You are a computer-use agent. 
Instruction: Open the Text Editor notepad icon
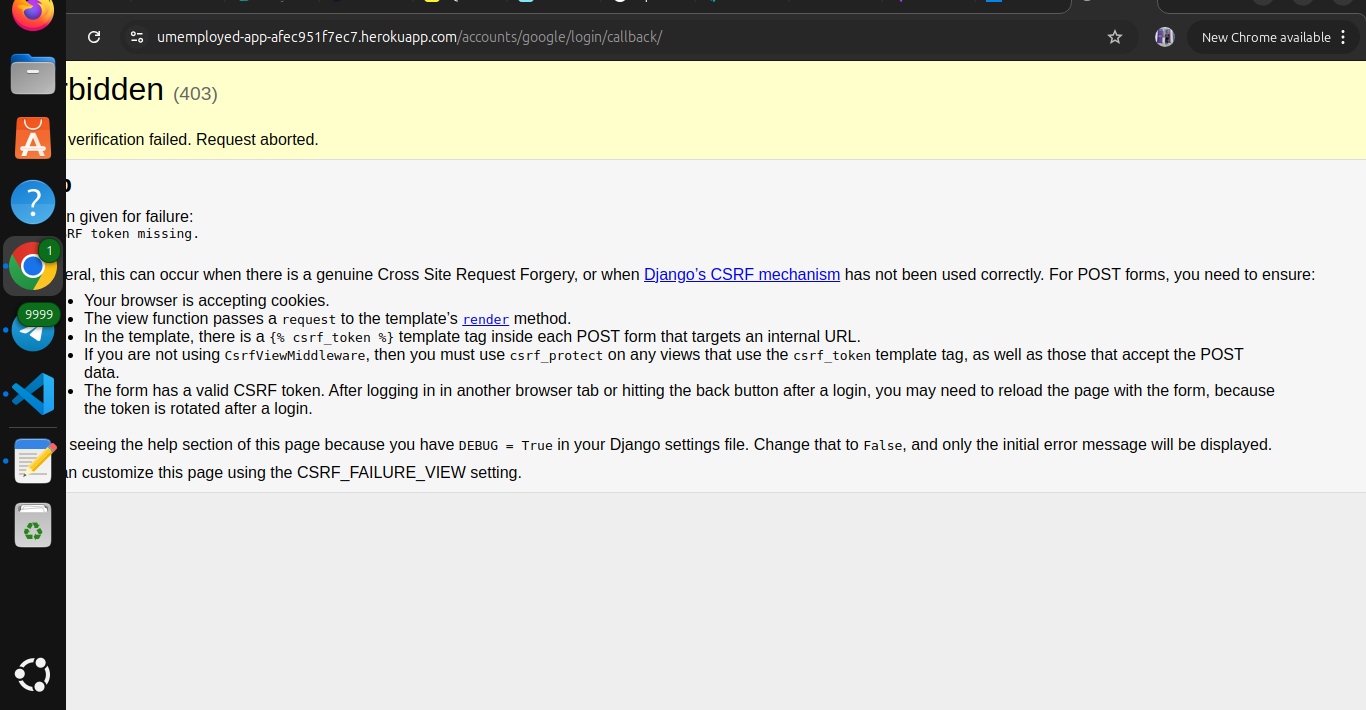tap(33, 460)
